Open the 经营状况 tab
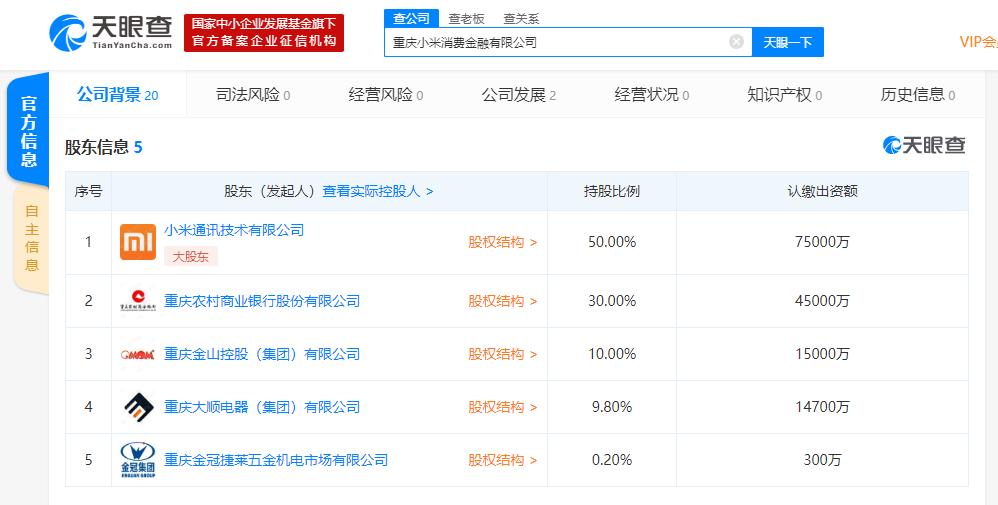This screenshot has height=505, width=998. point(652,95)
